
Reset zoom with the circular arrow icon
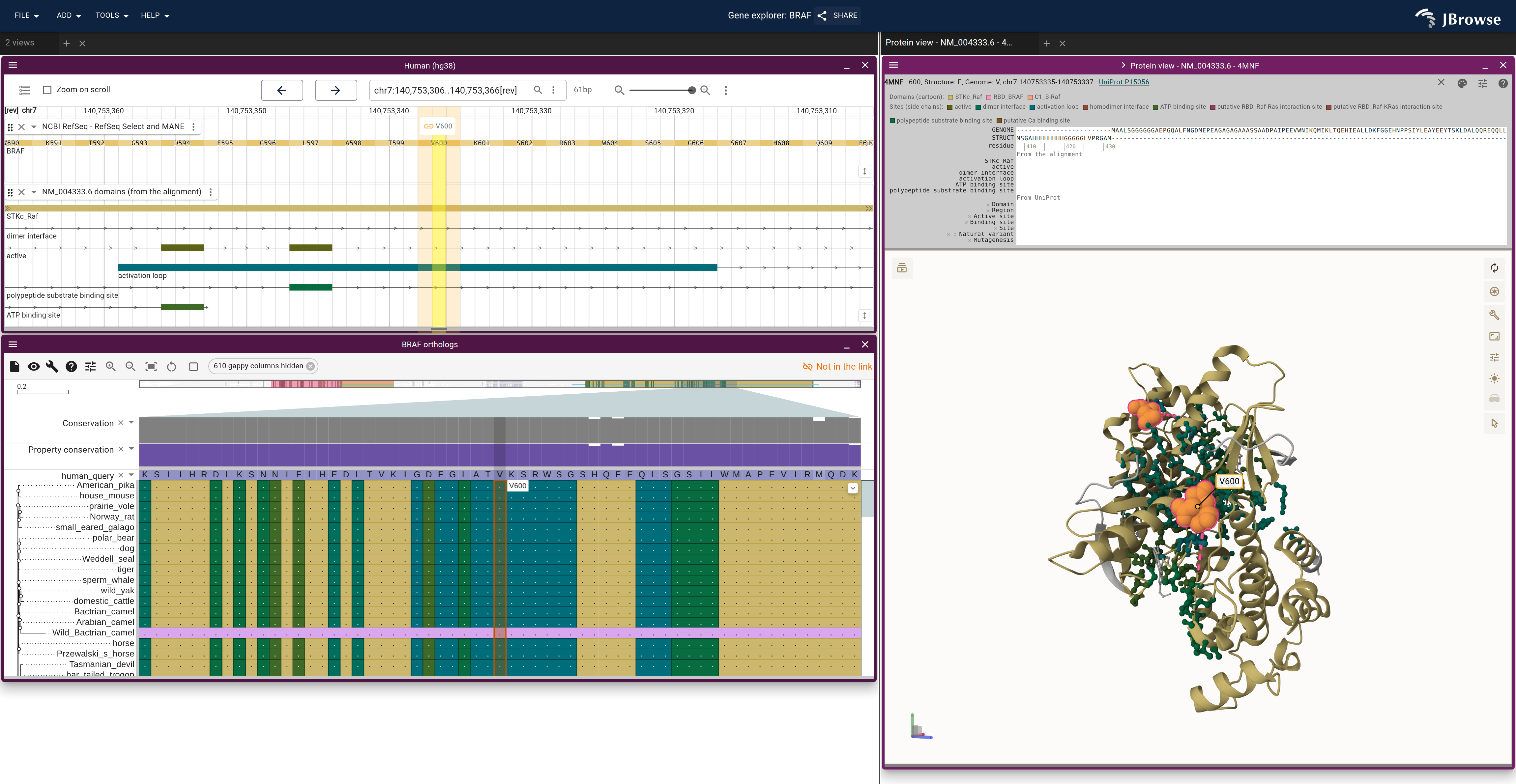pyautogui.click(x=172, y=366)
